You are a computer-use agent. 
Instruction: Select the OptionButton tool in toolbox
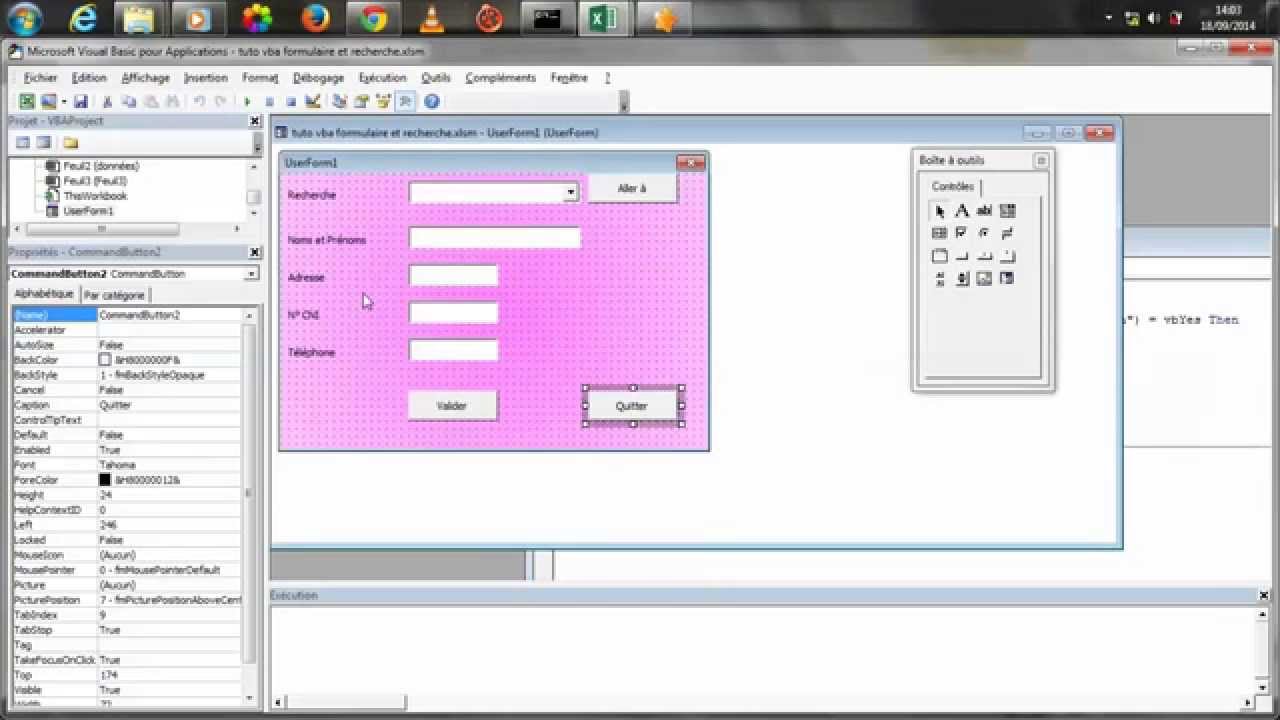pos(984,233)
